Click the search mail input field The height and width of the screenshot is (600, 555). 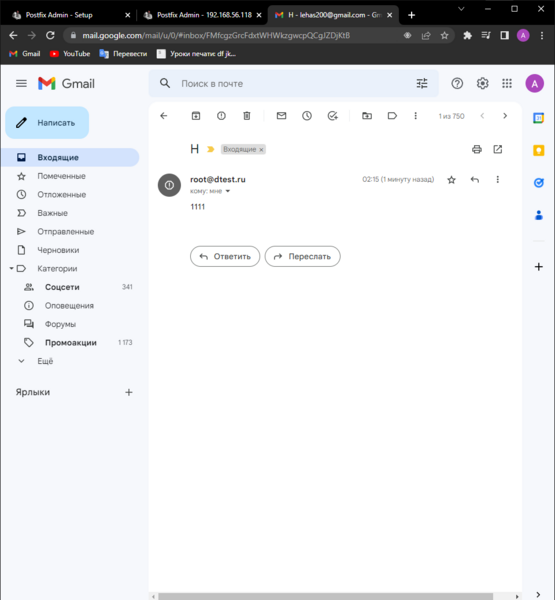point(295,83)
